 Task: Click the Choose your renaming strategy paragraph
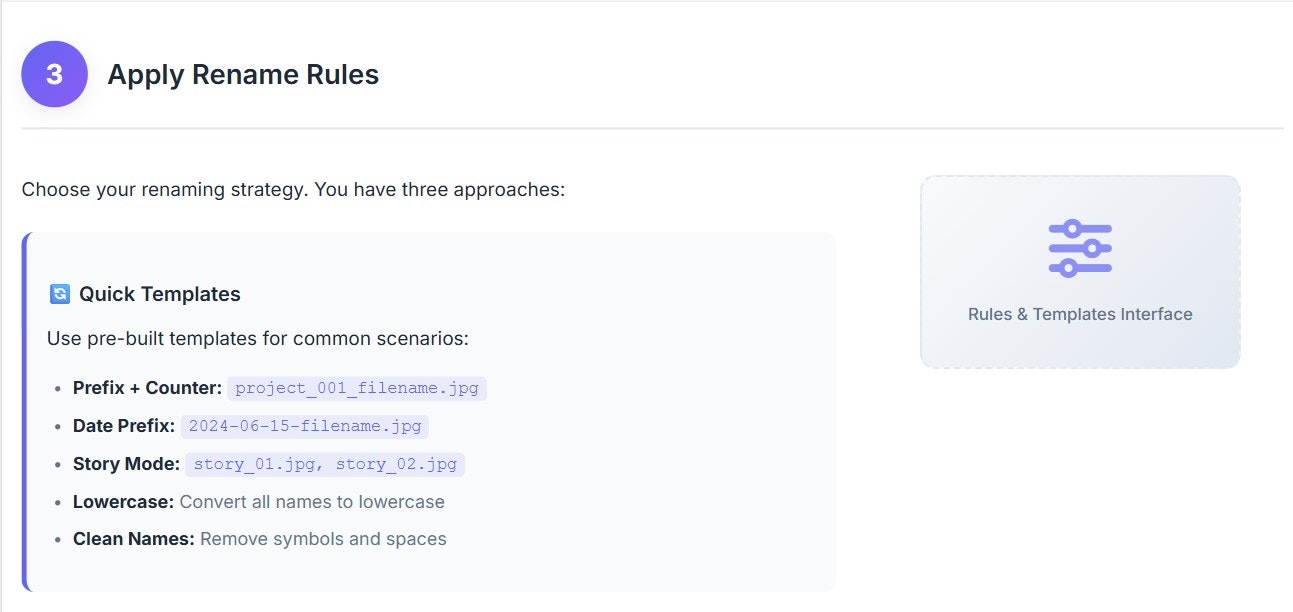(293, 189)
